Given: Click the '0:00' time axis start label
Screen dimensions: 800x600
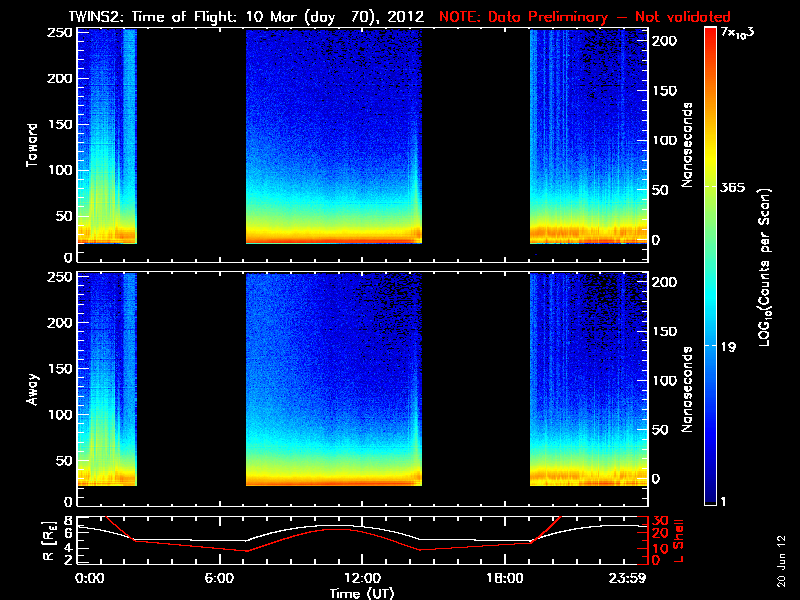Looking at the screenshot, I should coord(90,578).
